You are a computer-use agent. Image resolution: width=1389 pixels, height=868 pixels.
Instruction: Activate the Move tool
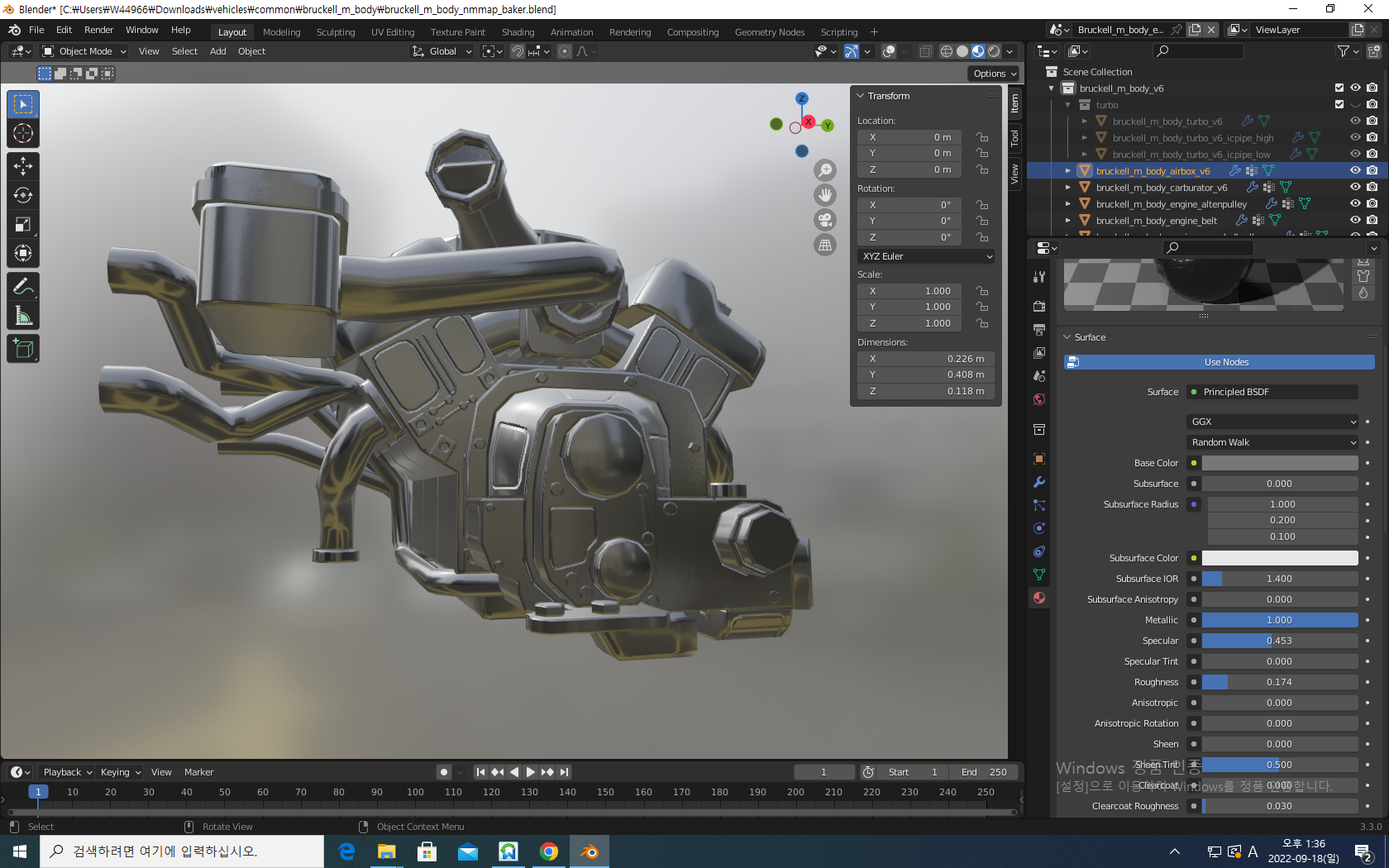click(23, 166)
